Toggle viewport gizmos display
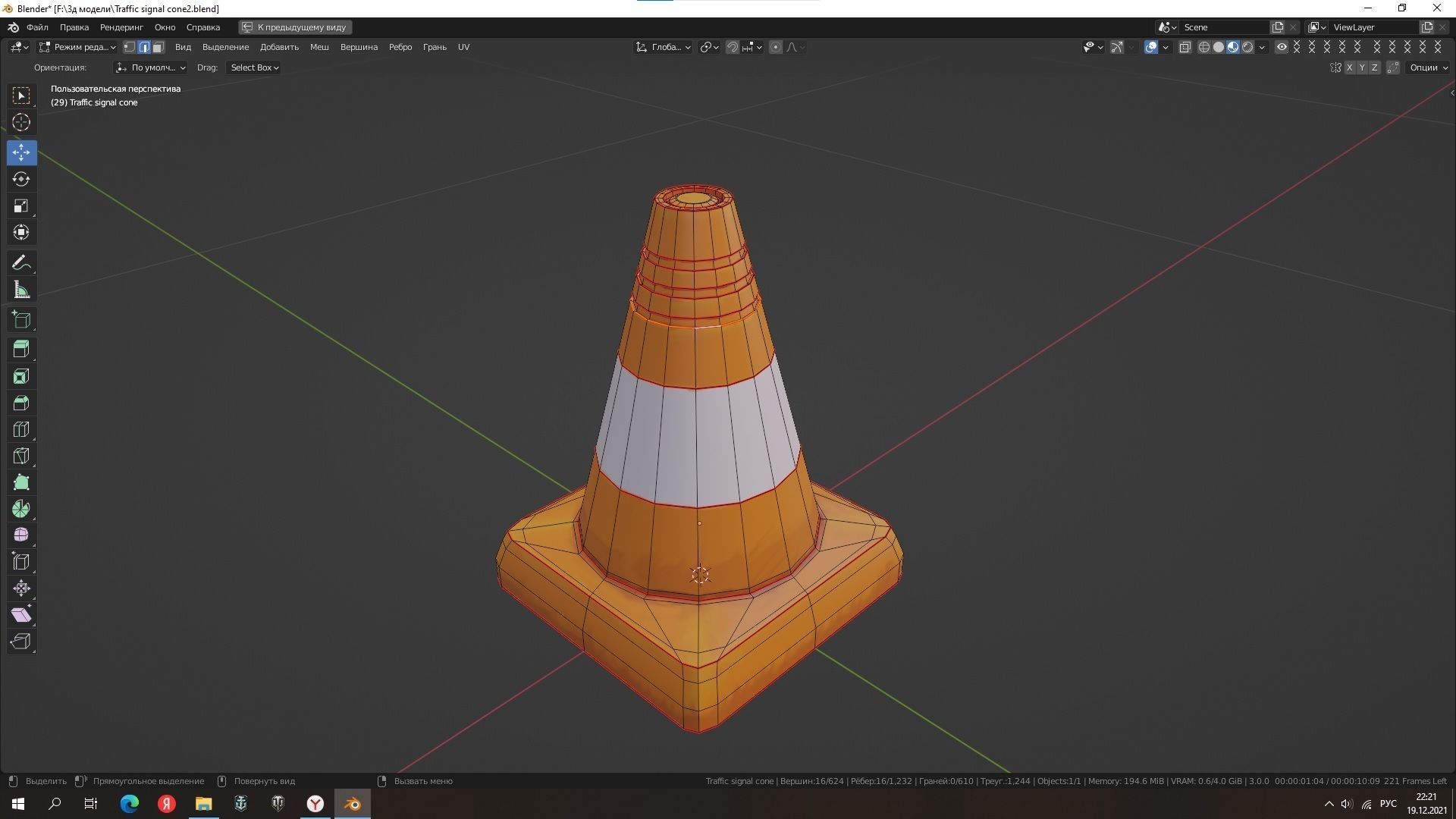Viewport: 1456px width, 819px height. [x=1116, y=47]
